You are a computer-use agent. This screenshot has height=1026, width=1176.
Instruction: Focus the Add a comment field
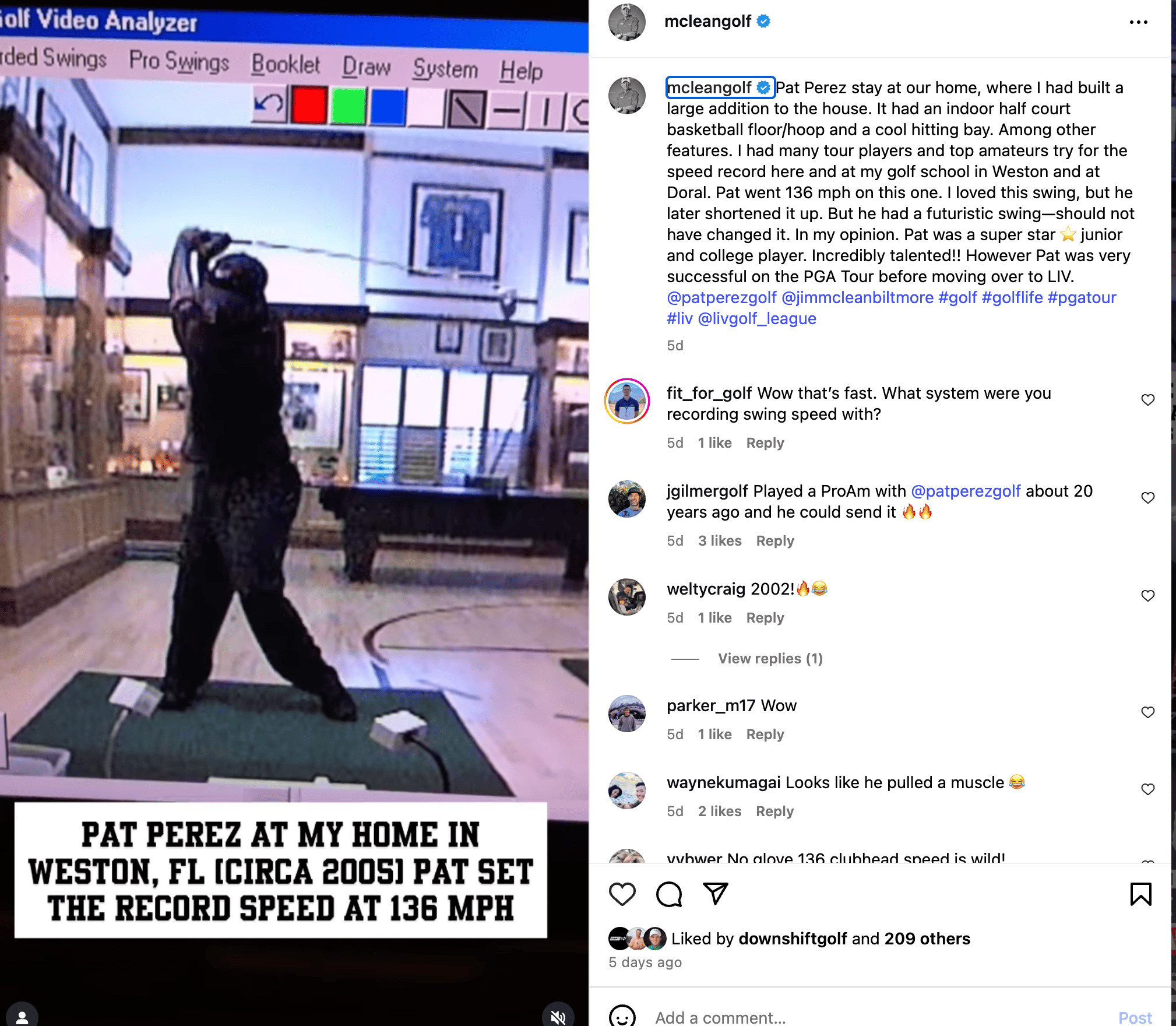click(x=880, y=1017)
